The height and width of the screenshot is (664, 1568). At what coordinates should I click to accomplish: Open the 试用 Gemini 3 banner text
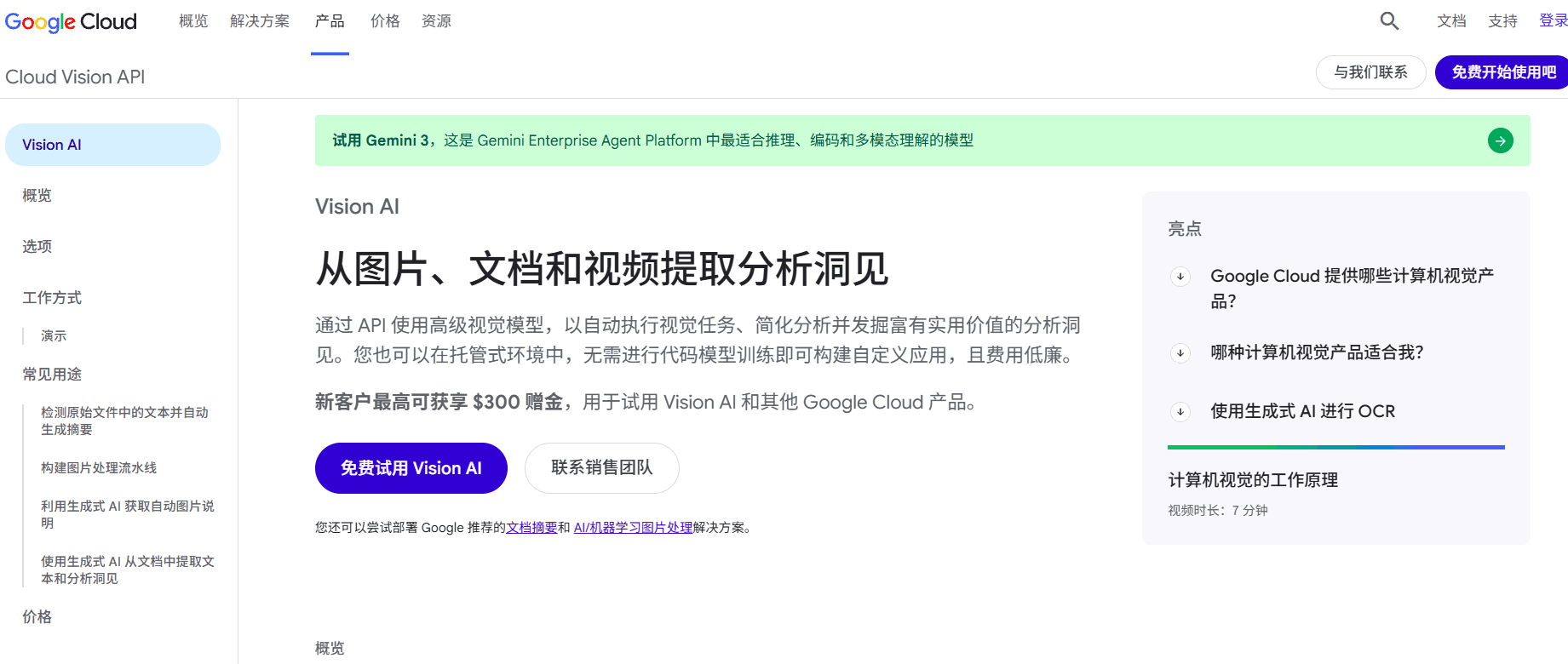[652, 140]
